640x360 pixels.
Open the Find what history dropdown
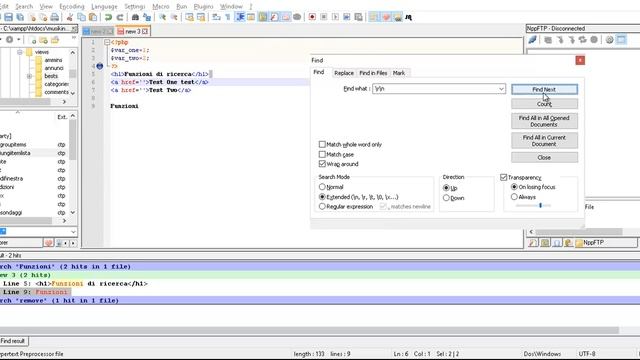click(501, 89)
